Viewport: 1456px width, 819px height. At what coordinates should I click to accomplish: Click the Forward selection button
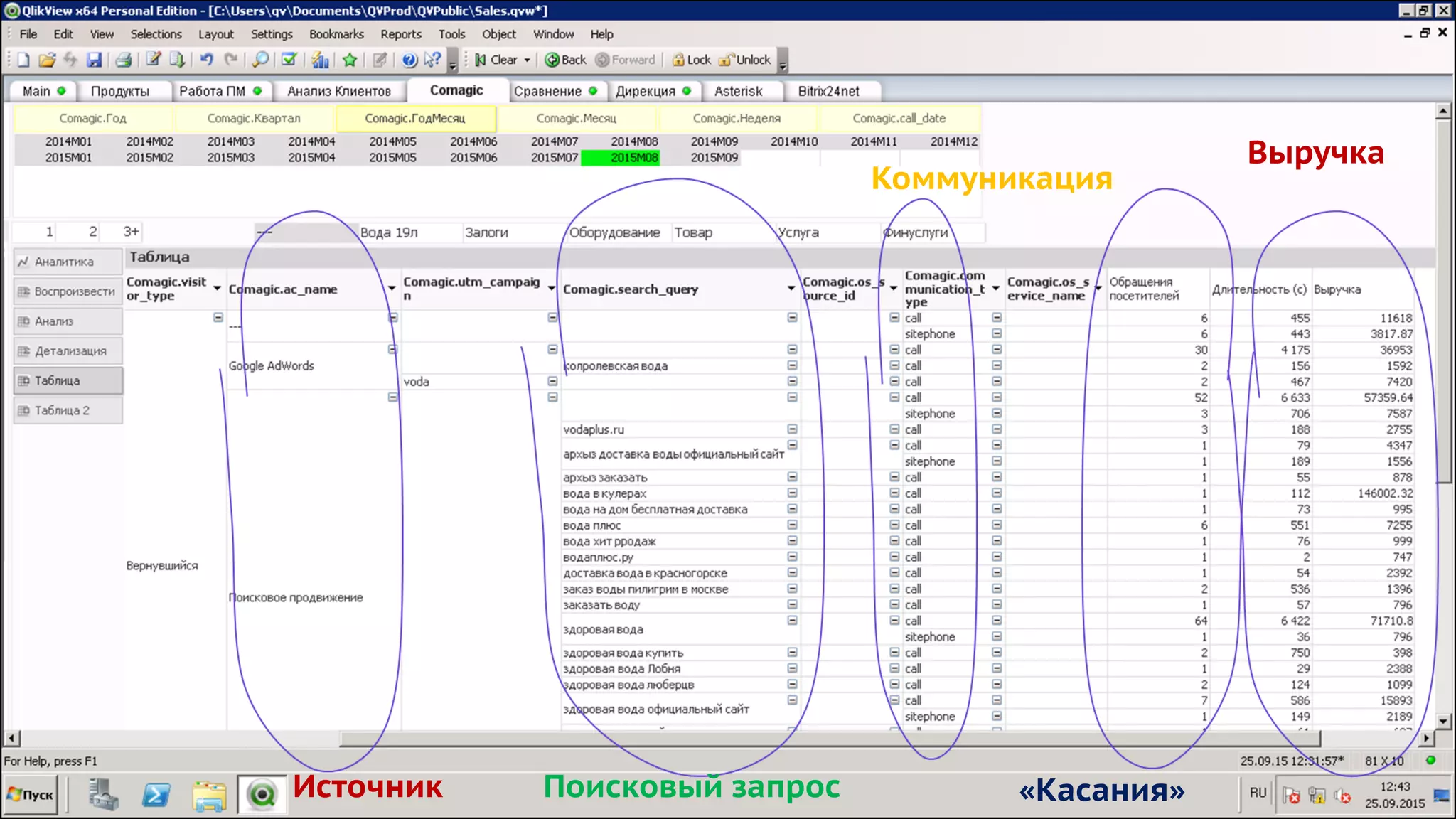click(x=626, y=60)
